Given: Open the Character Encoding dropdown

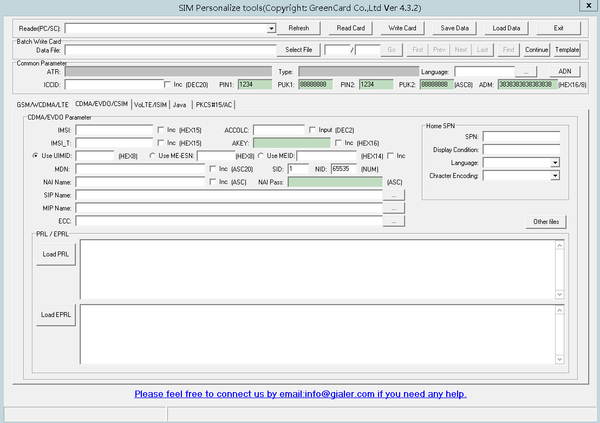Looking at the screenshot, I should pyautogui.click(x=555, y=175).
